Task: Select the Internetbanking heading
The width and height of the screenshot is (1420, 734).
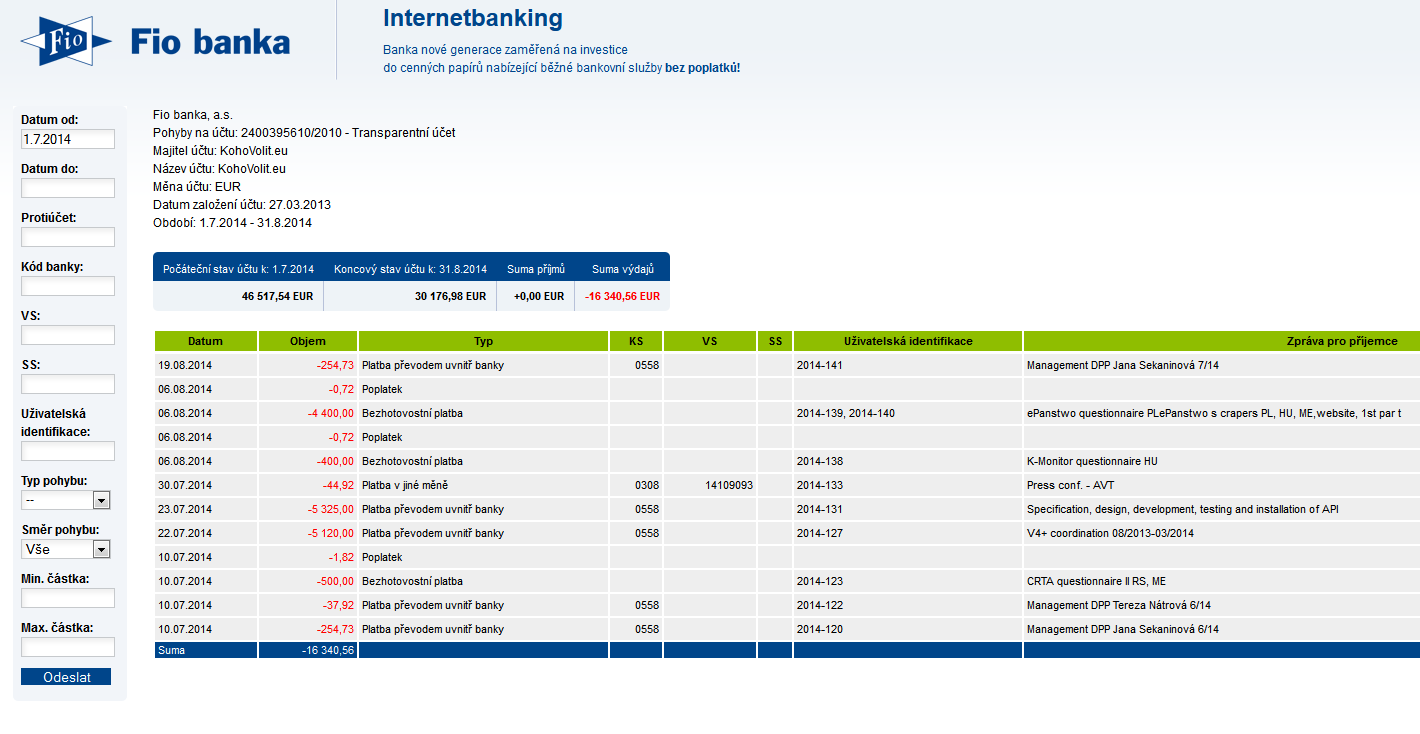Action: pos(473,18)
